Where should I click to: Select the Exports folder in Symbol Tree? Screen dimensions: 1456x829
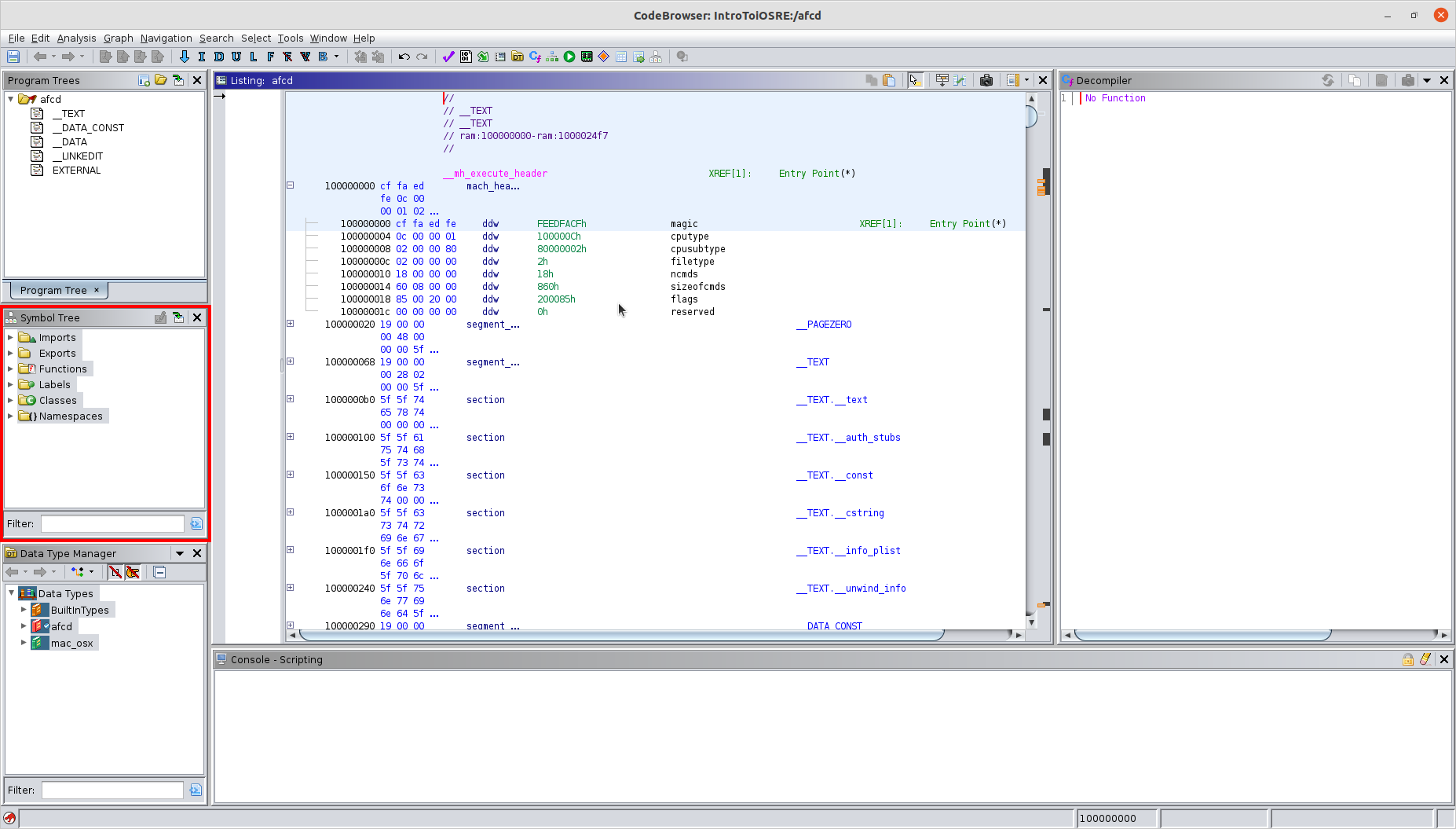57,353
